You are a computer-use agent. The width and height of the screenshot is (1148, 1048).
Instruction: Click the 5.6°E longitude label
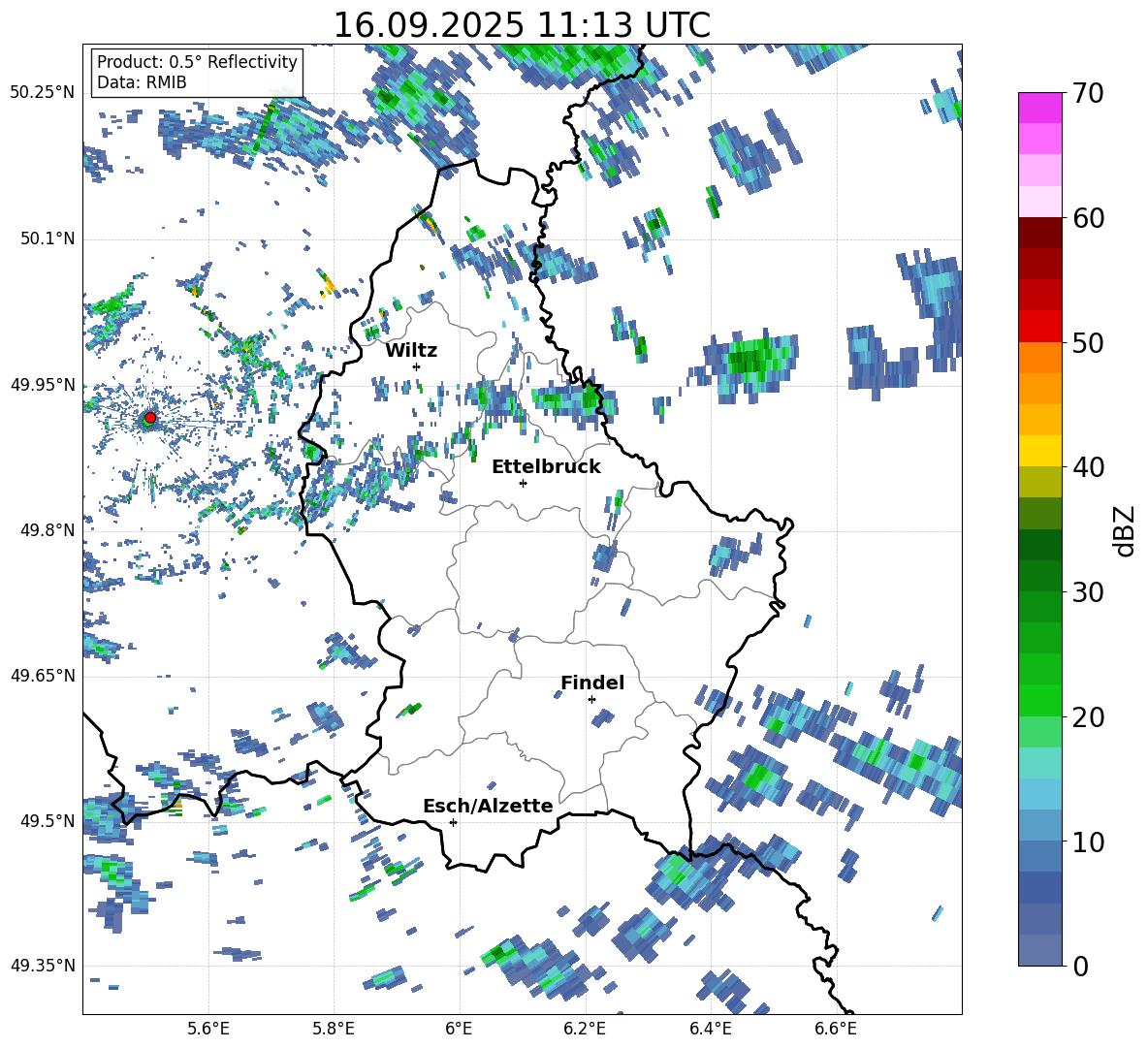click(x=207, y=1030)
